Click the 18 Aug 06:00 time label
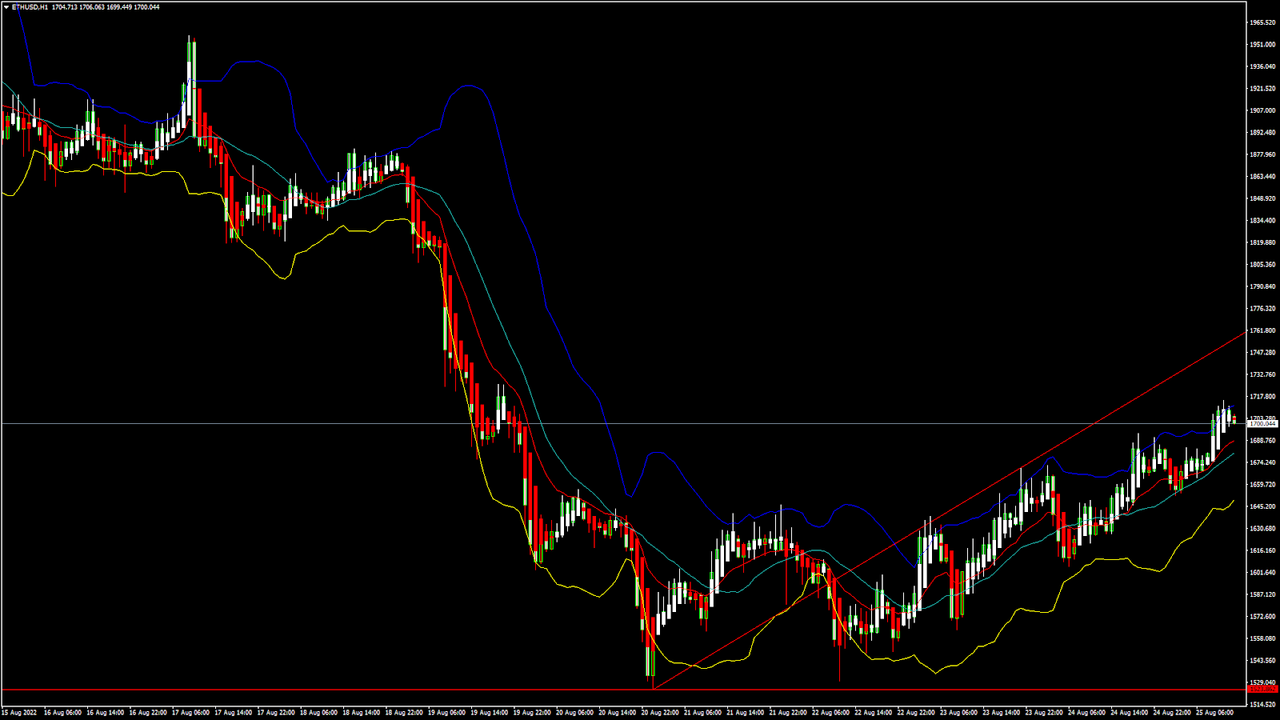Screen dimensions: 1280x720 pos(320,713)
